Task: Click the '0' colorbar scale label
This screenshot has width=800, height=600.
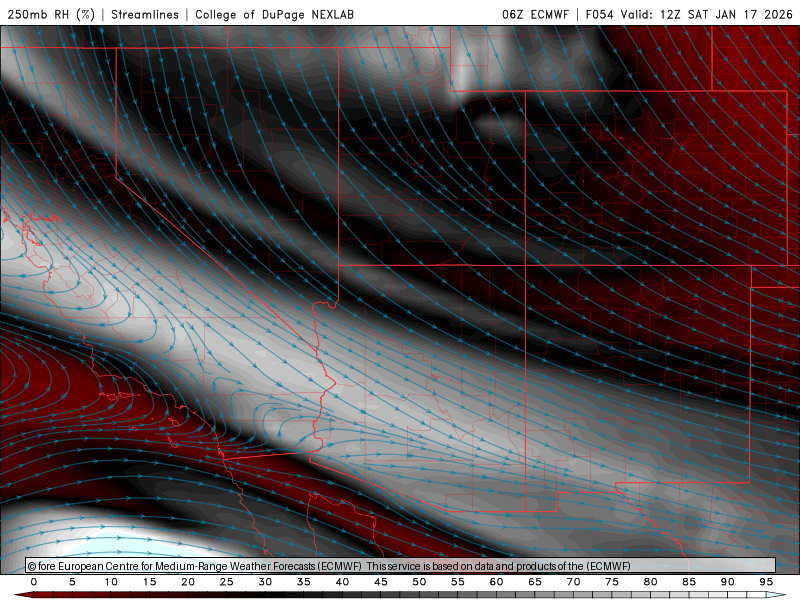Action: 34,582
